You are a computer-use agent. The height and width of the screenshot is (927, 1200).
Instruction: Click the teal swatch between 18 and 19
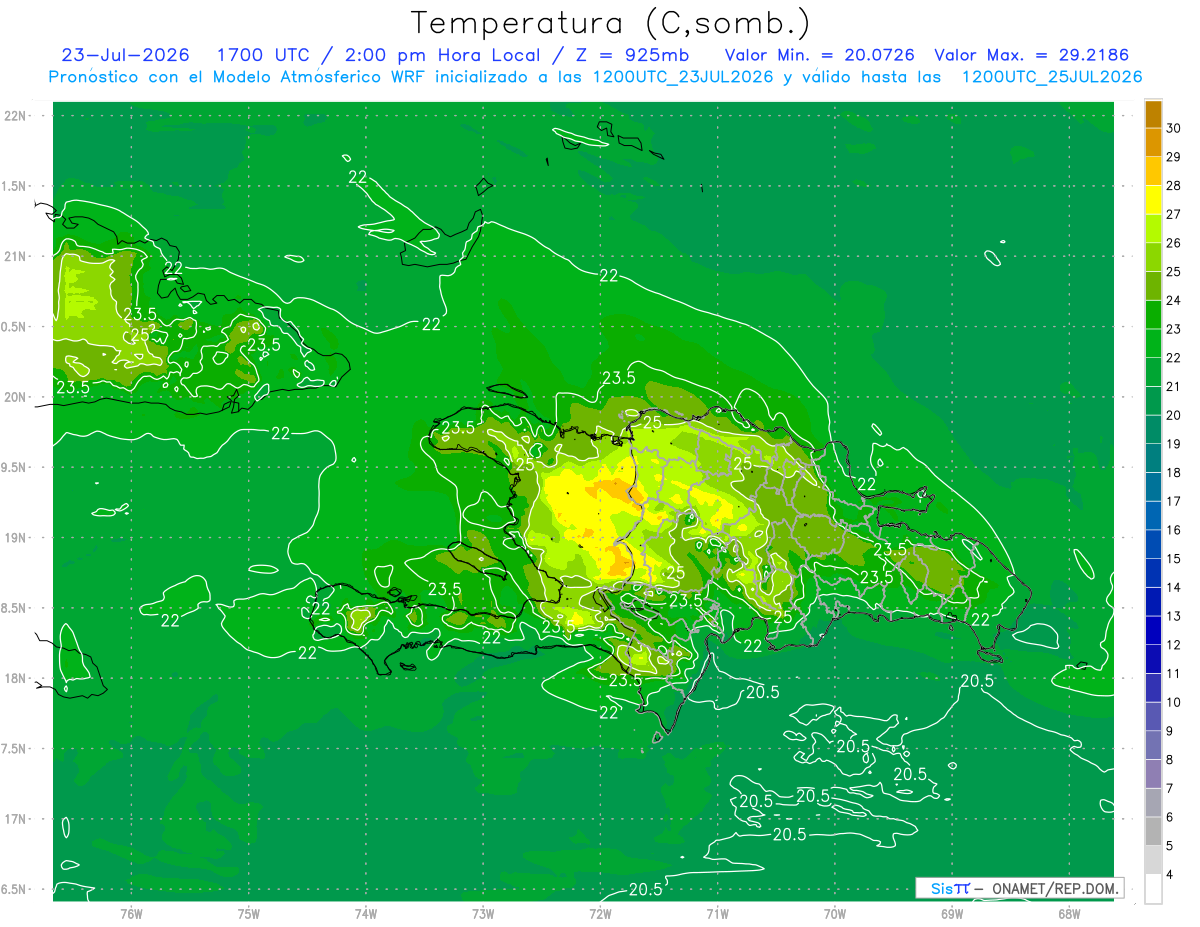1153,458
